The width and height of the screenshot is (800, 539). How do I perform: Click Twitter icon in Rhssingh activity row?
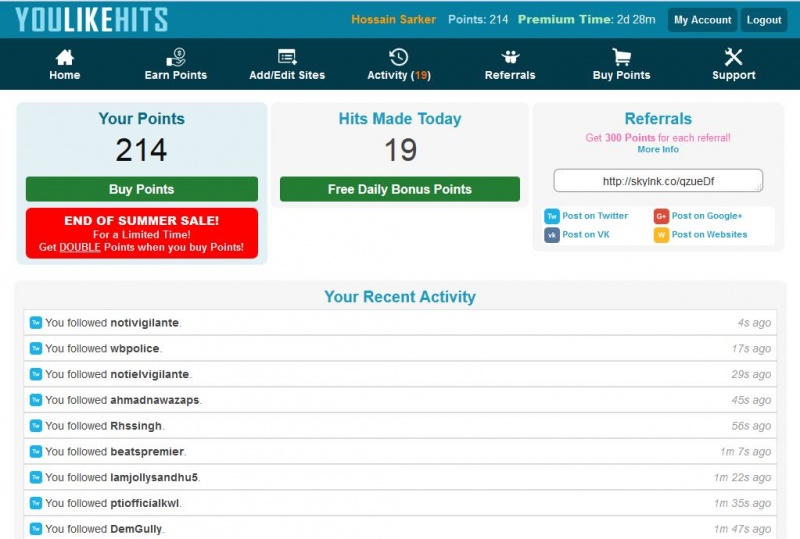[36, 426]
